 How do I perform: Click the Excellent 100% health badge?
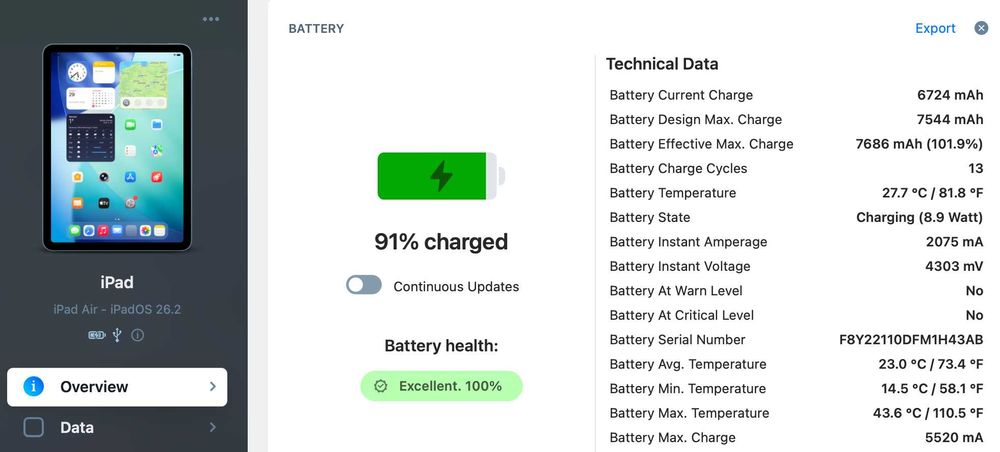tap(441, 386)
